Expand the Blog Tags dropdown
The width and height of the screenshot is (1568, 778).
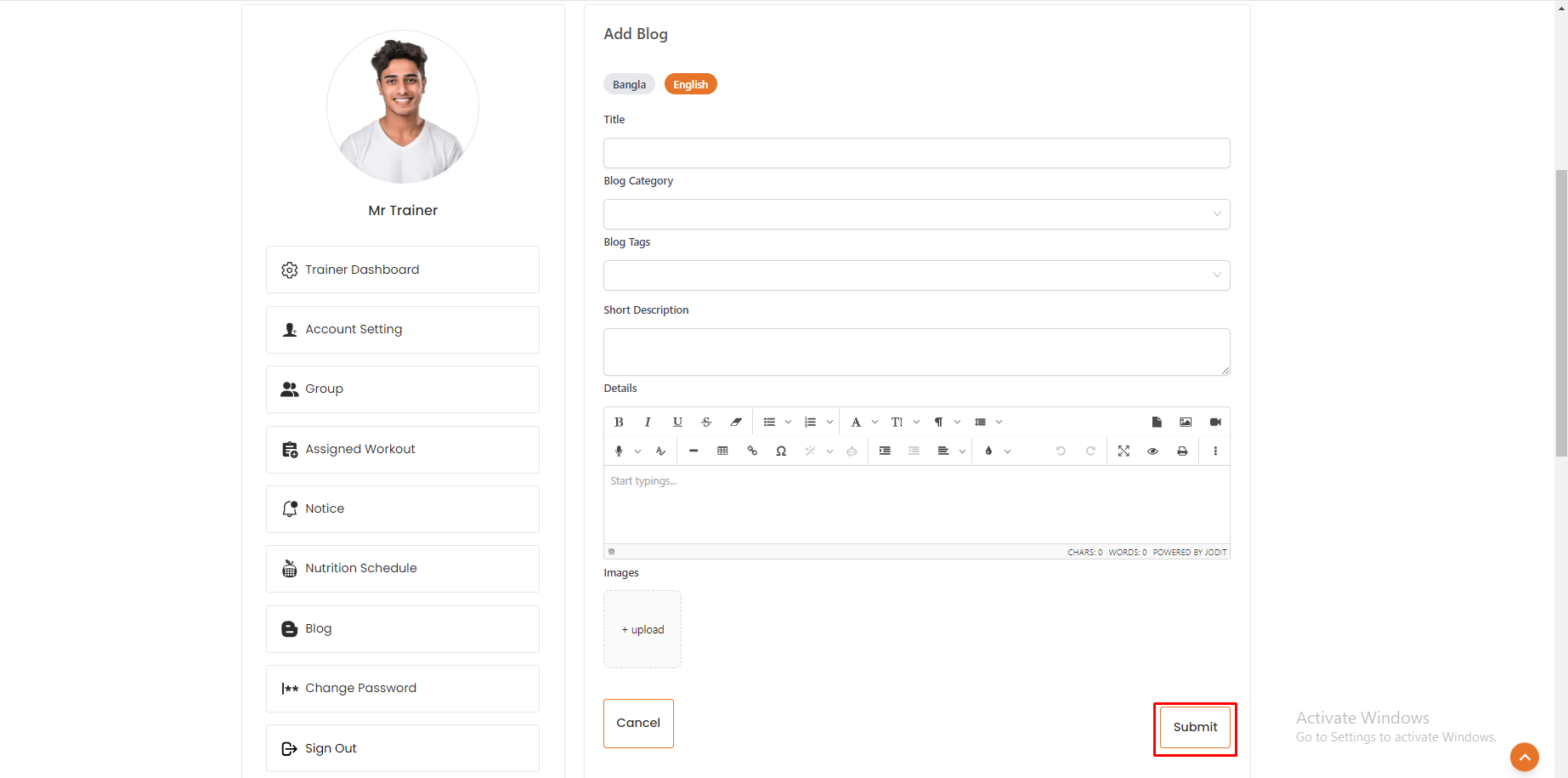click(916, 275)
